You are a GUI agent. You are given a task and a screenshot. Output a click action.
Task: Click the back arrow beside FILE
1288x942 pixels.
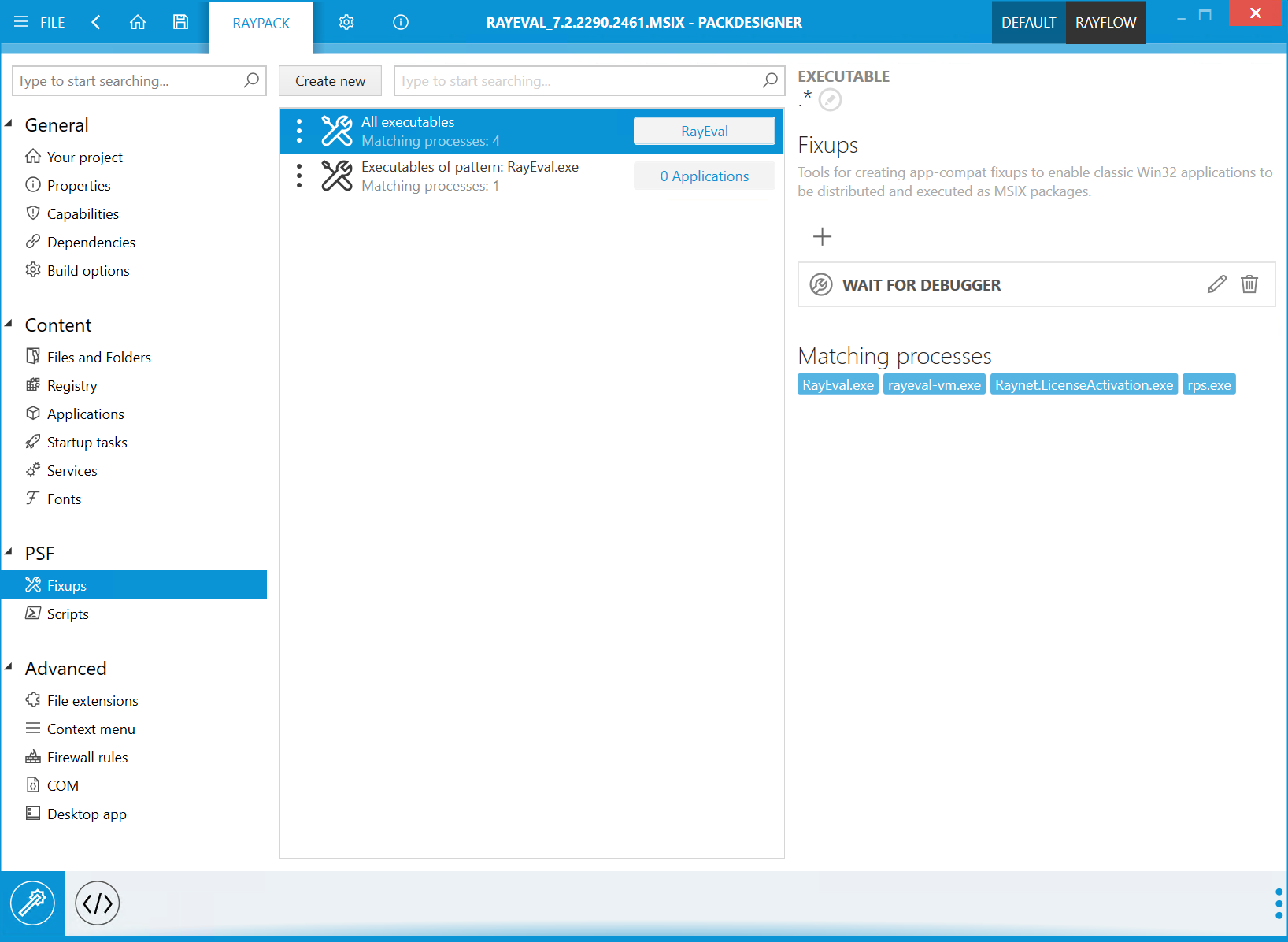(96, 22)
